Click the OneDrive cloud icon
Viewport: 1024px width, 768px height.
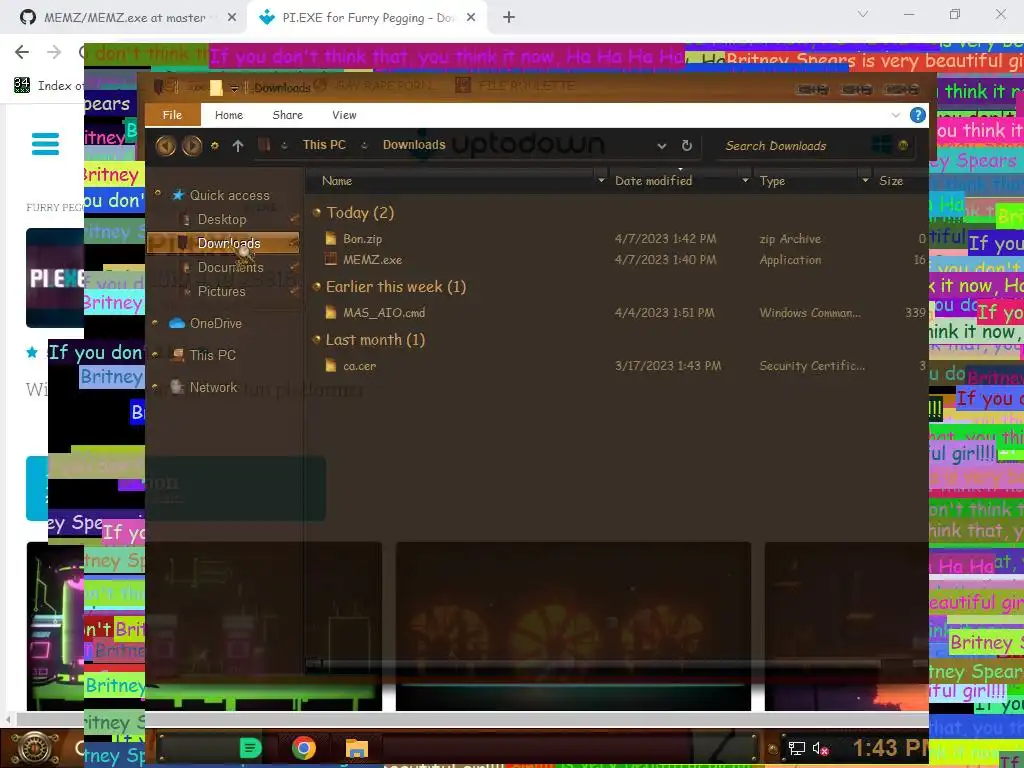tap(177, 323)
